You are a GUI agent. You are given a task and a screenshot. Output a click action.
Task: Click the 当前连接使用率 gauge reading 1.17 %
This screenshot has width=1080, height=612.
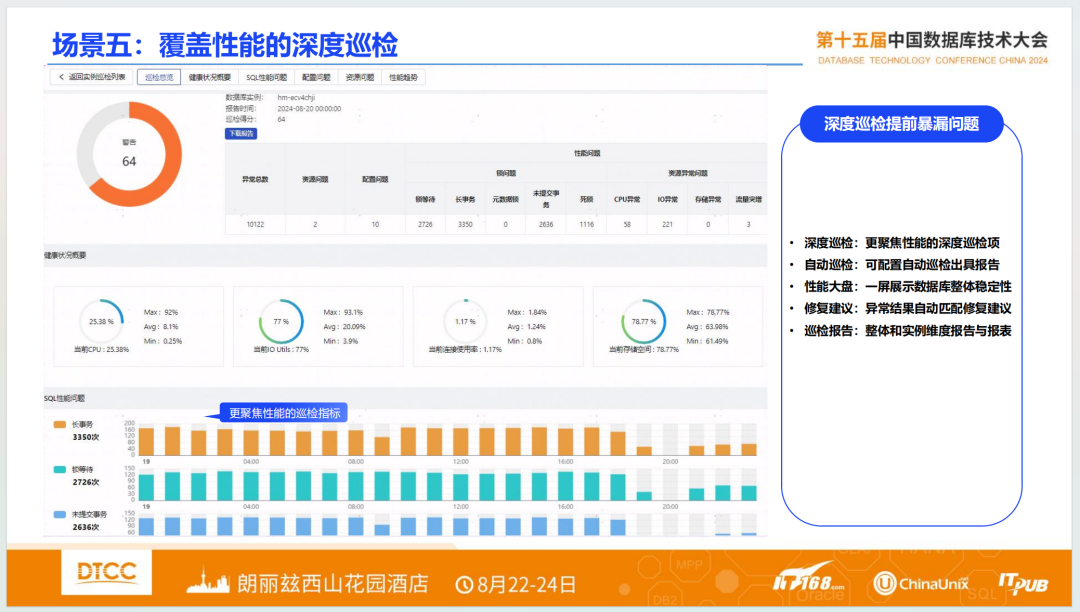pyautogui.click(x=465, y=321)
